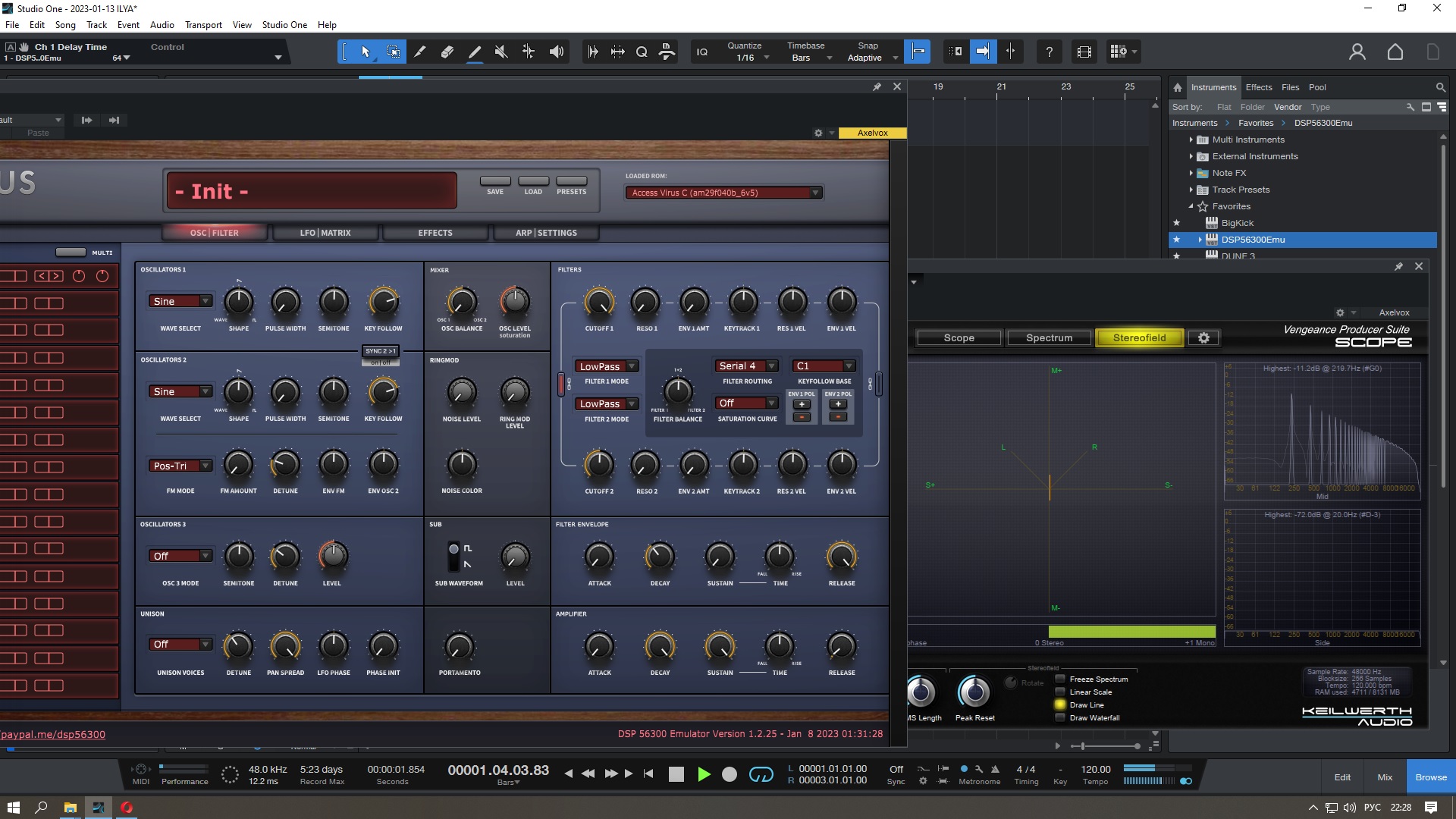This screenshot has height=819, width=1456.
Task: Click the Peak Reset knob
Action: (974, 692)
